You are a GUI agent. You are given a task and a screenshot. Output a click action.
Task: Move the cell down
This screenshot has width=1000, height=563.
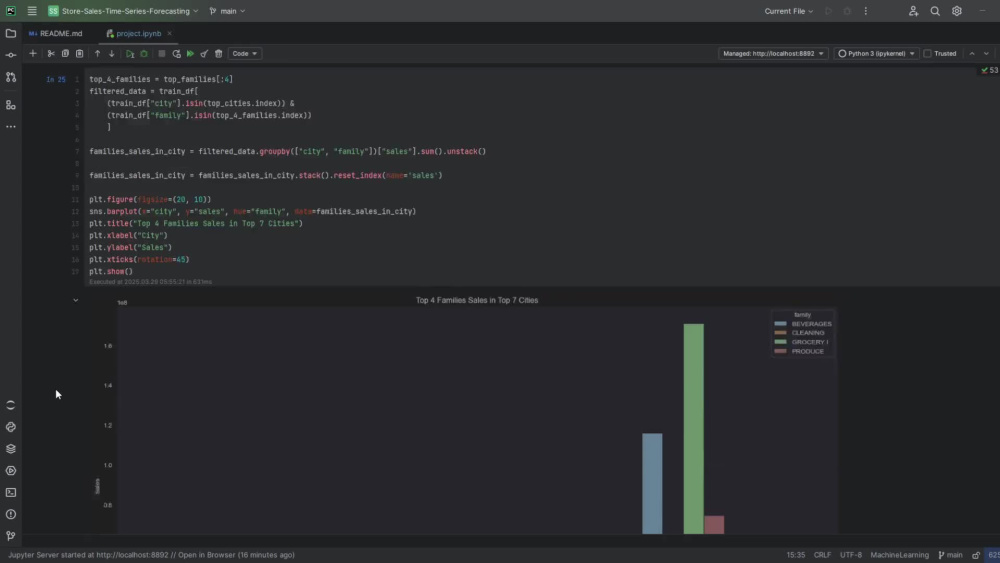point(112,54)
